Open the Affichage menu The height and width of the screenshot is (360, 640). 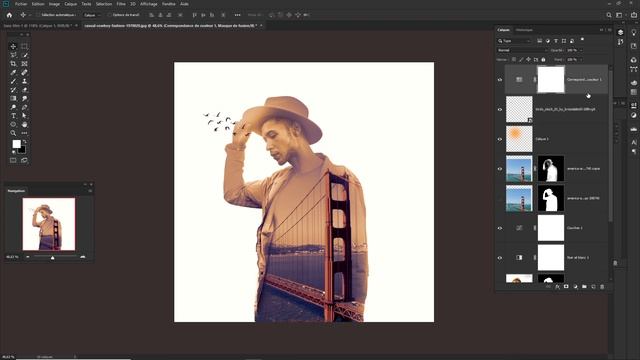click(149, 4)
